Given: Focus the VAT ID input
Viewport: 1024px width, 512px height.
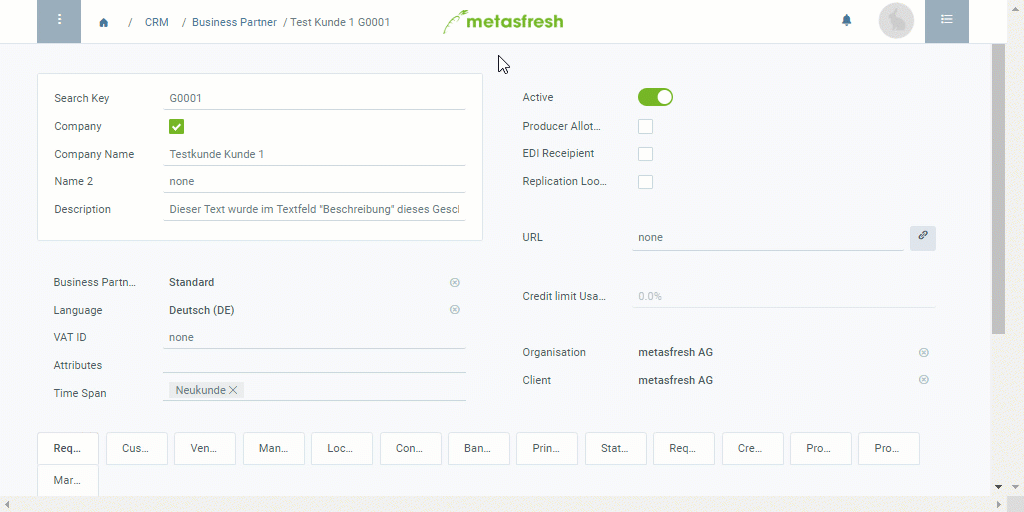Looking at the screenshot, I should click(x=314, y=338).
